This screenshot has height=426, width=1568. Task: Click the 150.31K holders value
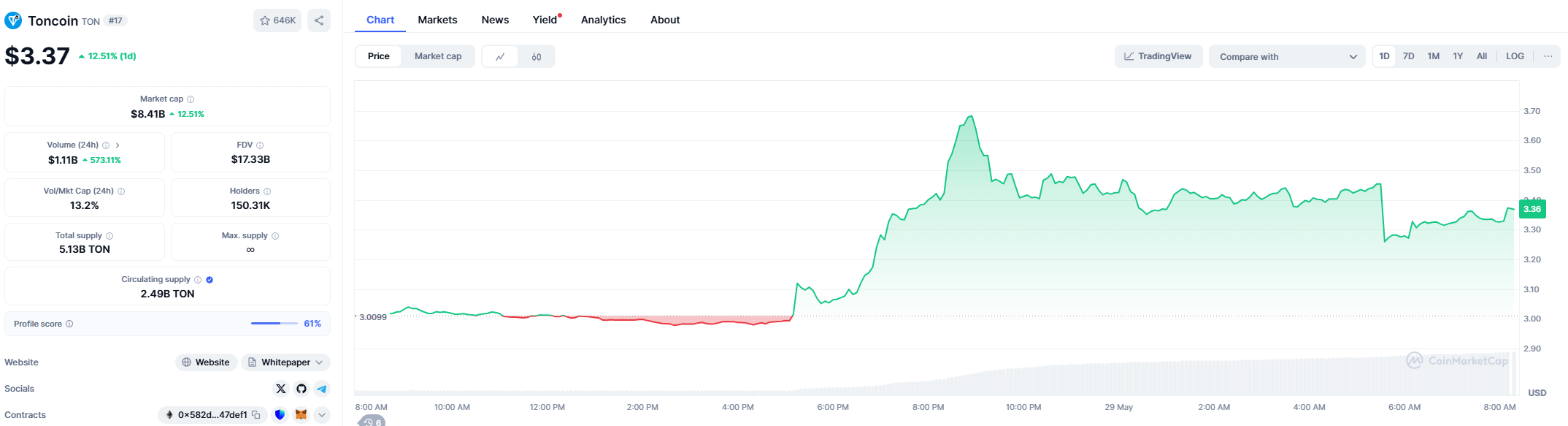point(250,205)
